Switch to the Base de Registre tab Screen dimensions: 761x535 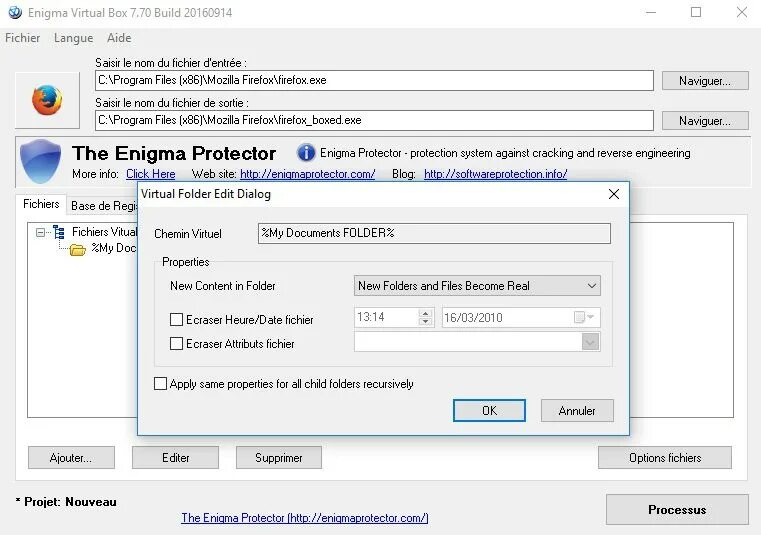coord(103,206)
